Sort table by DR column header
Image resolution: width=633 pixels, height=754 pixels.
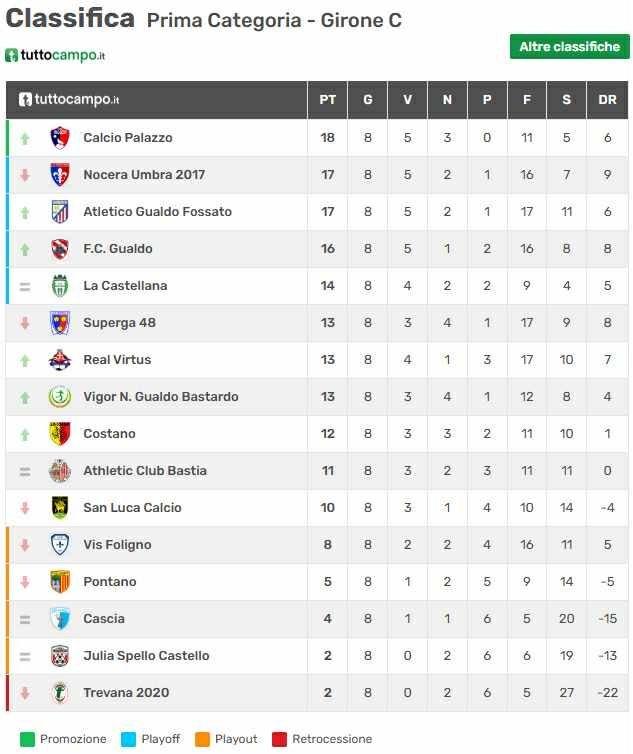[x=607, y=100]
